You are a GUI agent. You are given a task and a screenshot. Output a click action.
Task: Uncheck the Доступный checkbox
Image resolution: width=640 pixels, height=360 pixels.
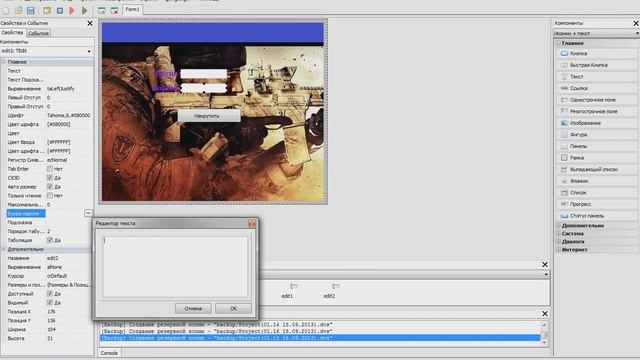coord(50,293)
